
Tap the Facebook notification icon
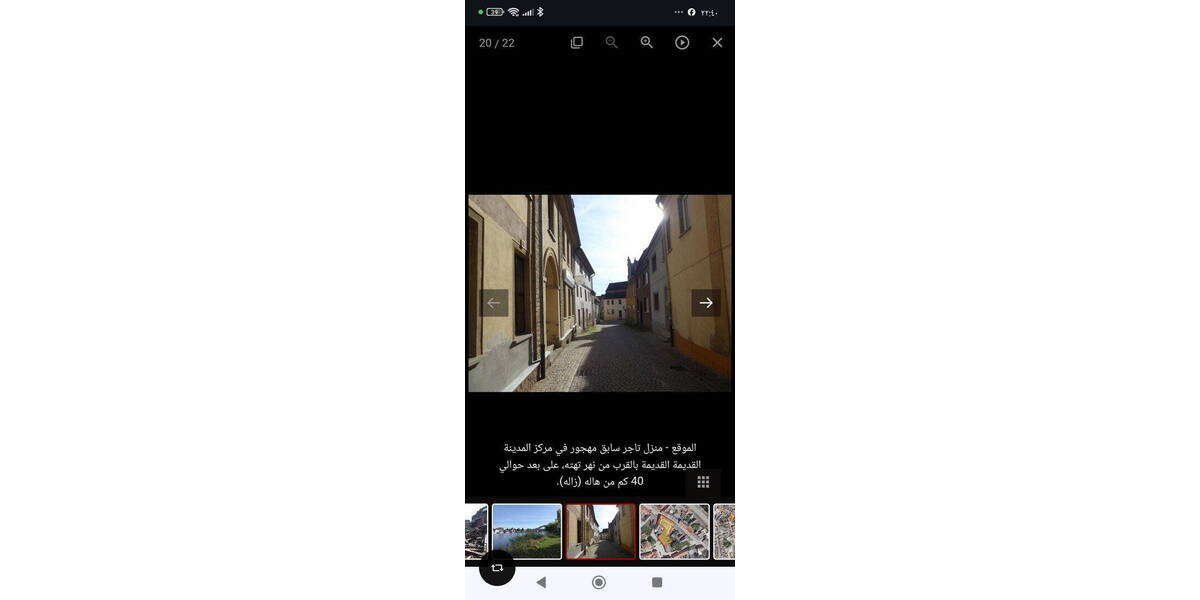point(692,12)
